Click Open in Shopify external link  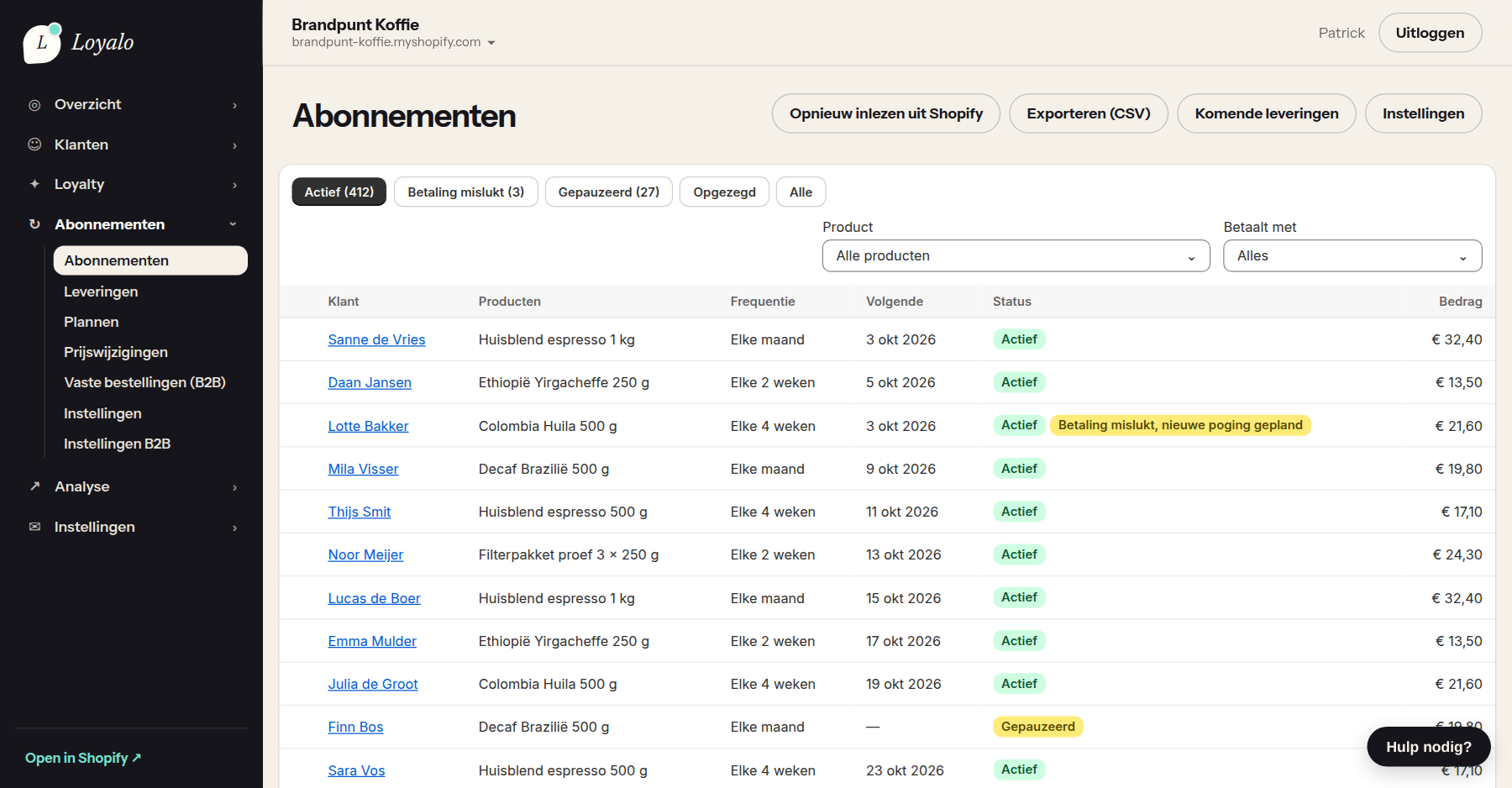pyautogui.click(x=83, y=758)
